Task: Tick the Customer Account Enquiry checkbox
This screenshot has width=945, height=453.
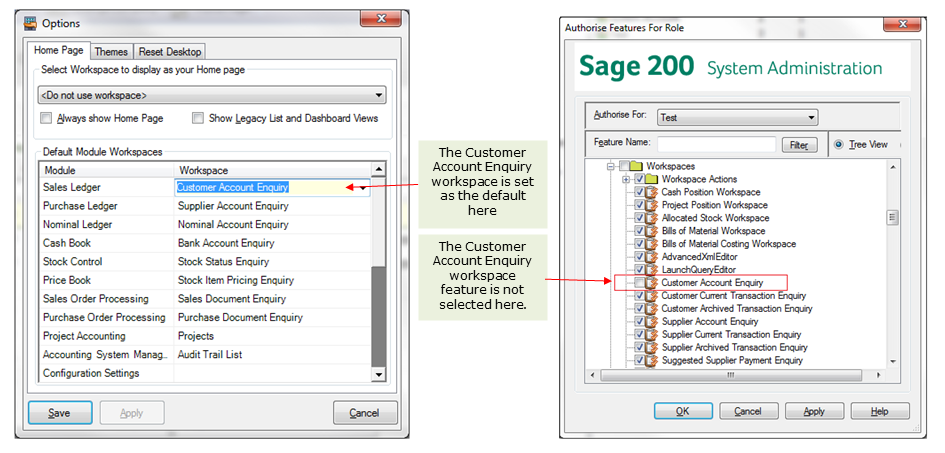Action: point(639,283)
